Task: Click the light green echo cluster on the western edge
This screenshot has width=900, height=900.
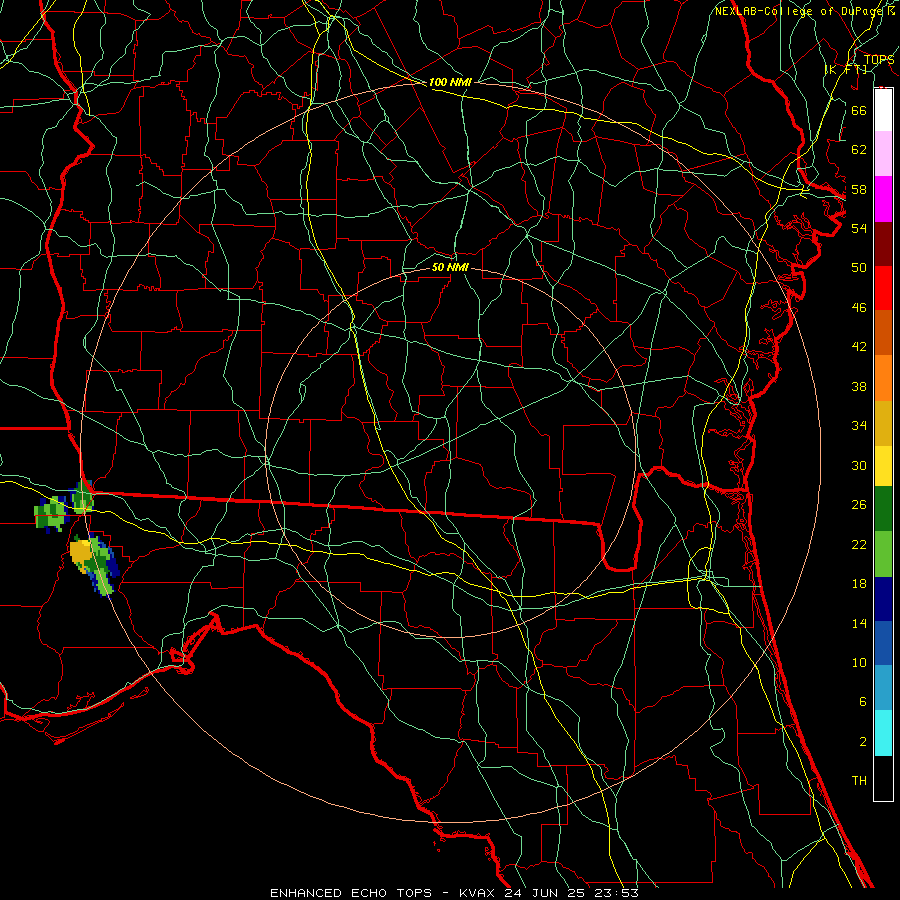Action: tap(52, 513)
